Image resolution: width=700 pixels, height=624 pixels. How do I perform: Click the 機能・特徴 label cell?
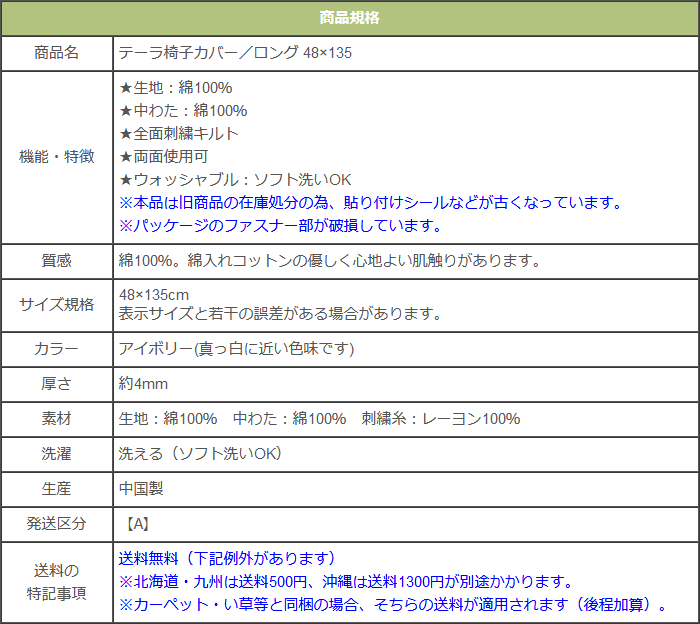(57, 156)
